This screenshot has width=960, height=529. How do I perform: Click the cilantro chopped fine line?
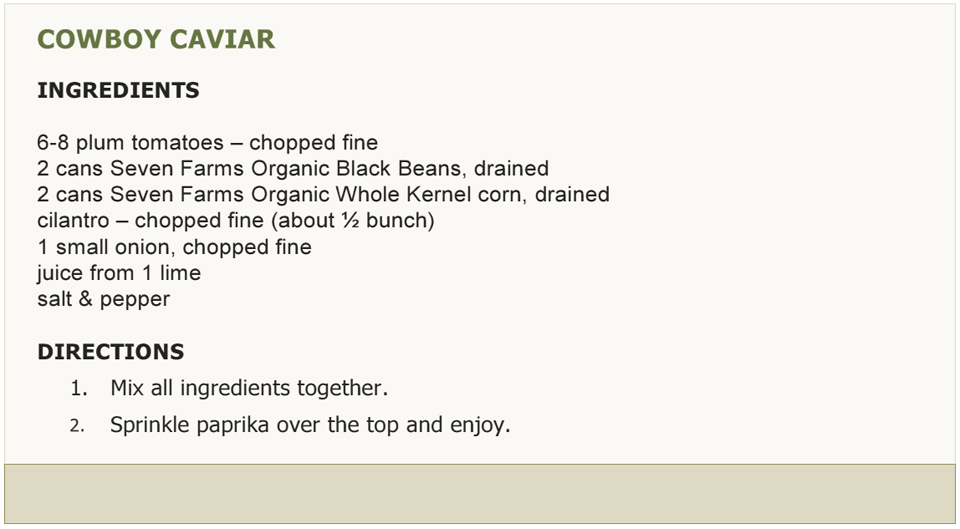tap(236, 220)
